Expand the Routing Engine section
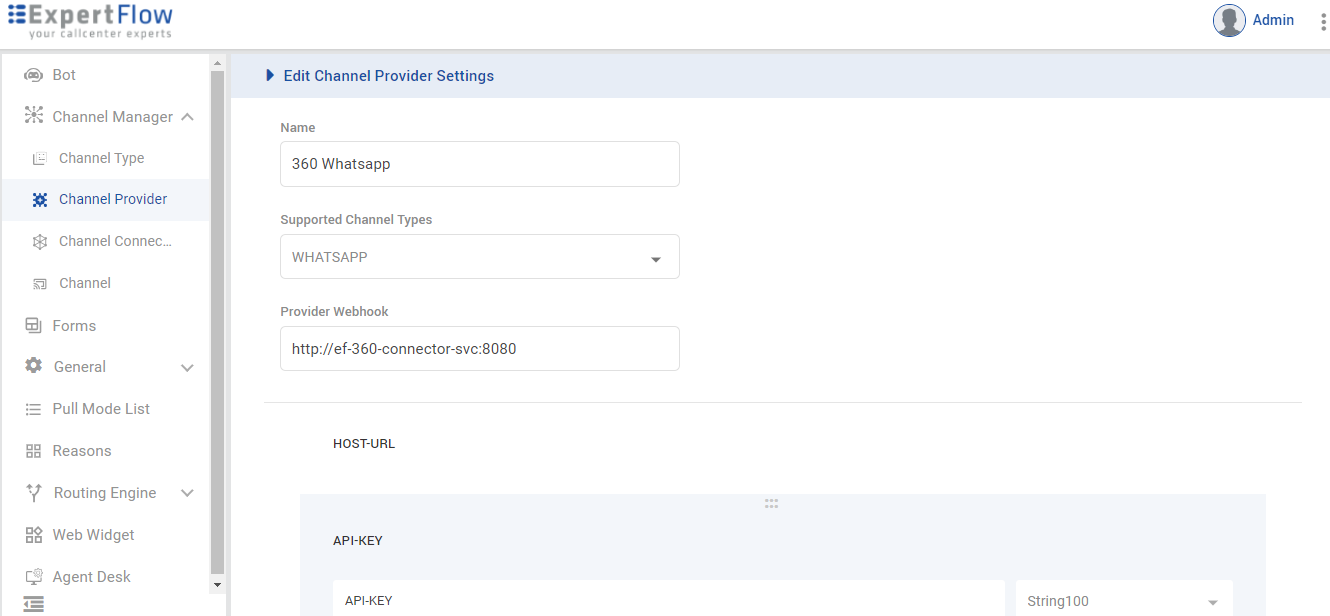Image resolution: width=1330 pixels, height=616 pixels. [187, 493]
